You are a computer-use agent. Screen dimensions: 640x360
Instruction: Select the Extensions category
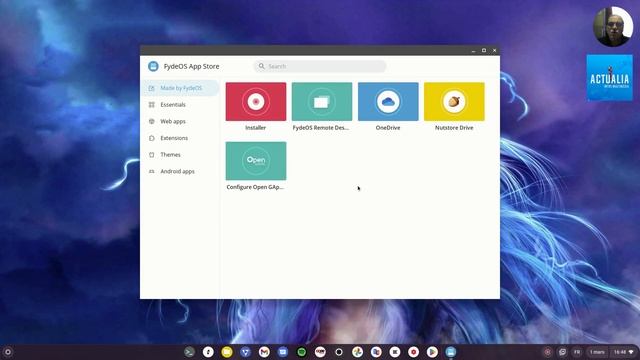tap(180, 138)
